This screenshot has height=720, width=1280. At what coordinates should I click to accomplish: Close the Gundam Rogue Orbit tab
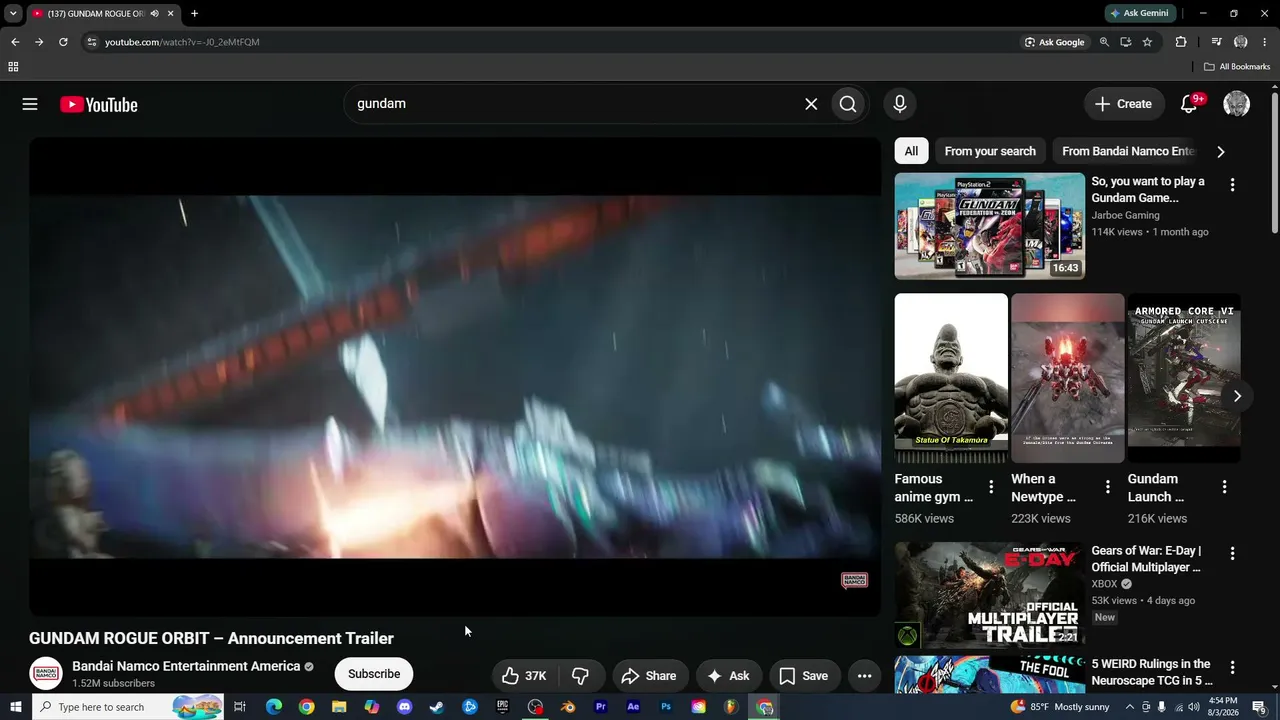coord(171,13)
